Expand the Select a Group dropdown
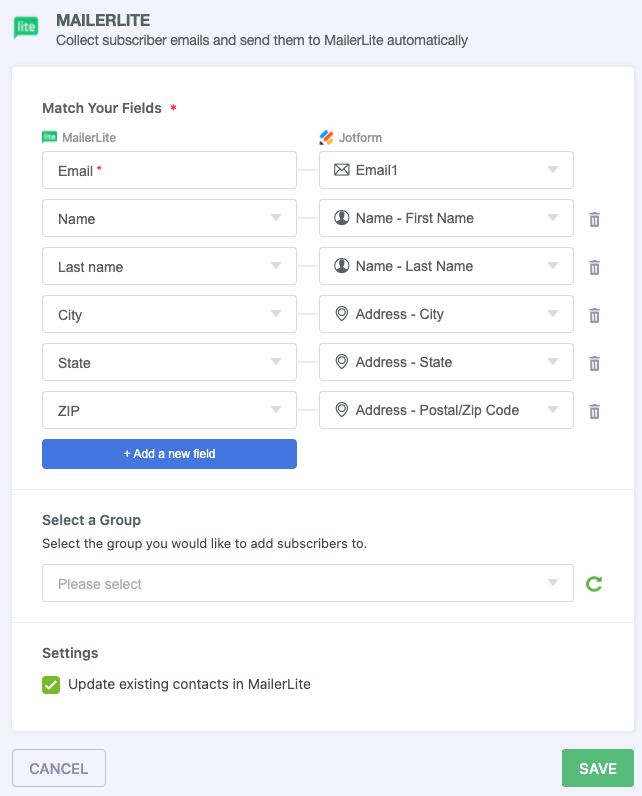 307,583
